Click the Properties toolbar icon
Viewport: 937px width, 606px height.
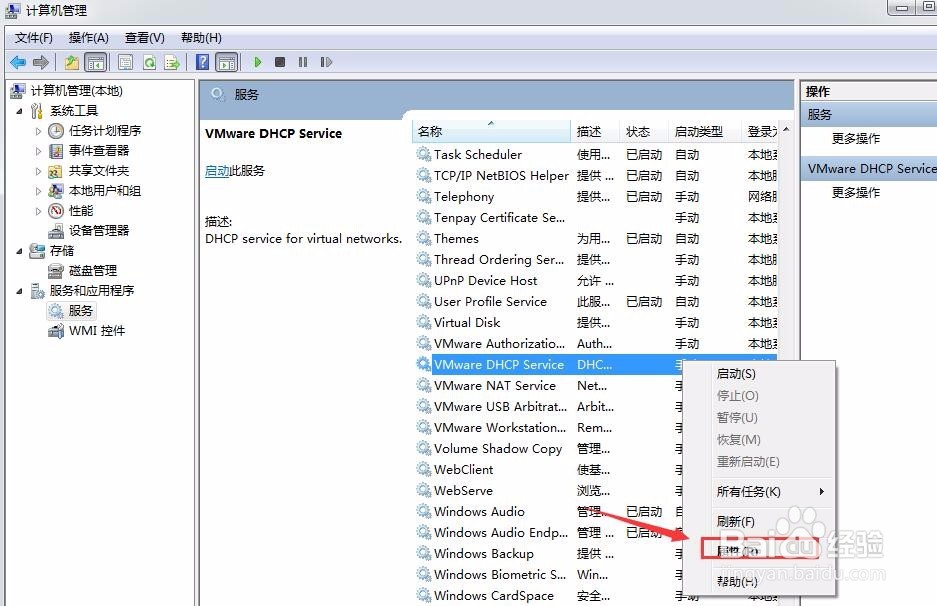125,62
